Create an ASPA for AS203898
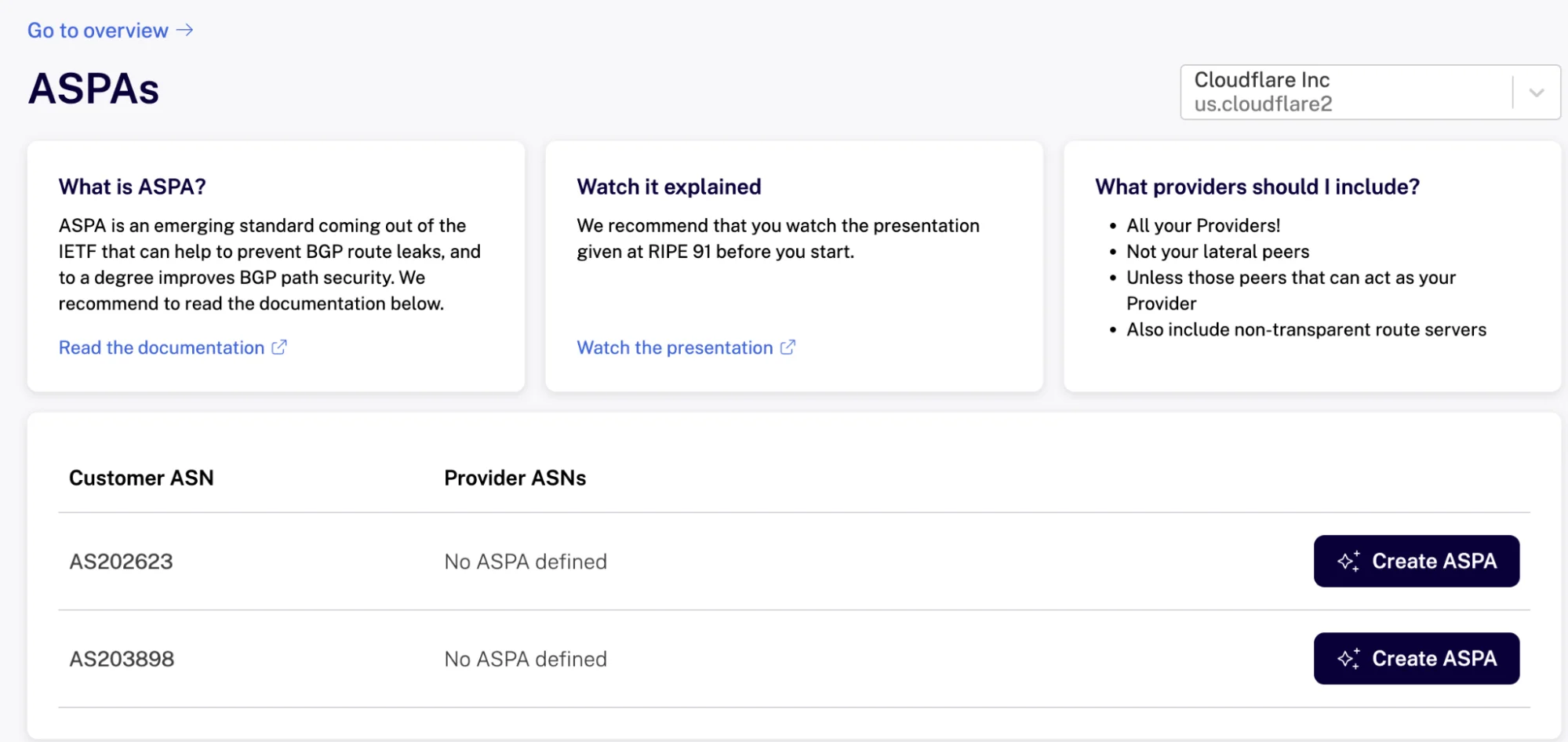Image resolution: width=1568 pixels, height=742 pixels. coord(1416,658)
